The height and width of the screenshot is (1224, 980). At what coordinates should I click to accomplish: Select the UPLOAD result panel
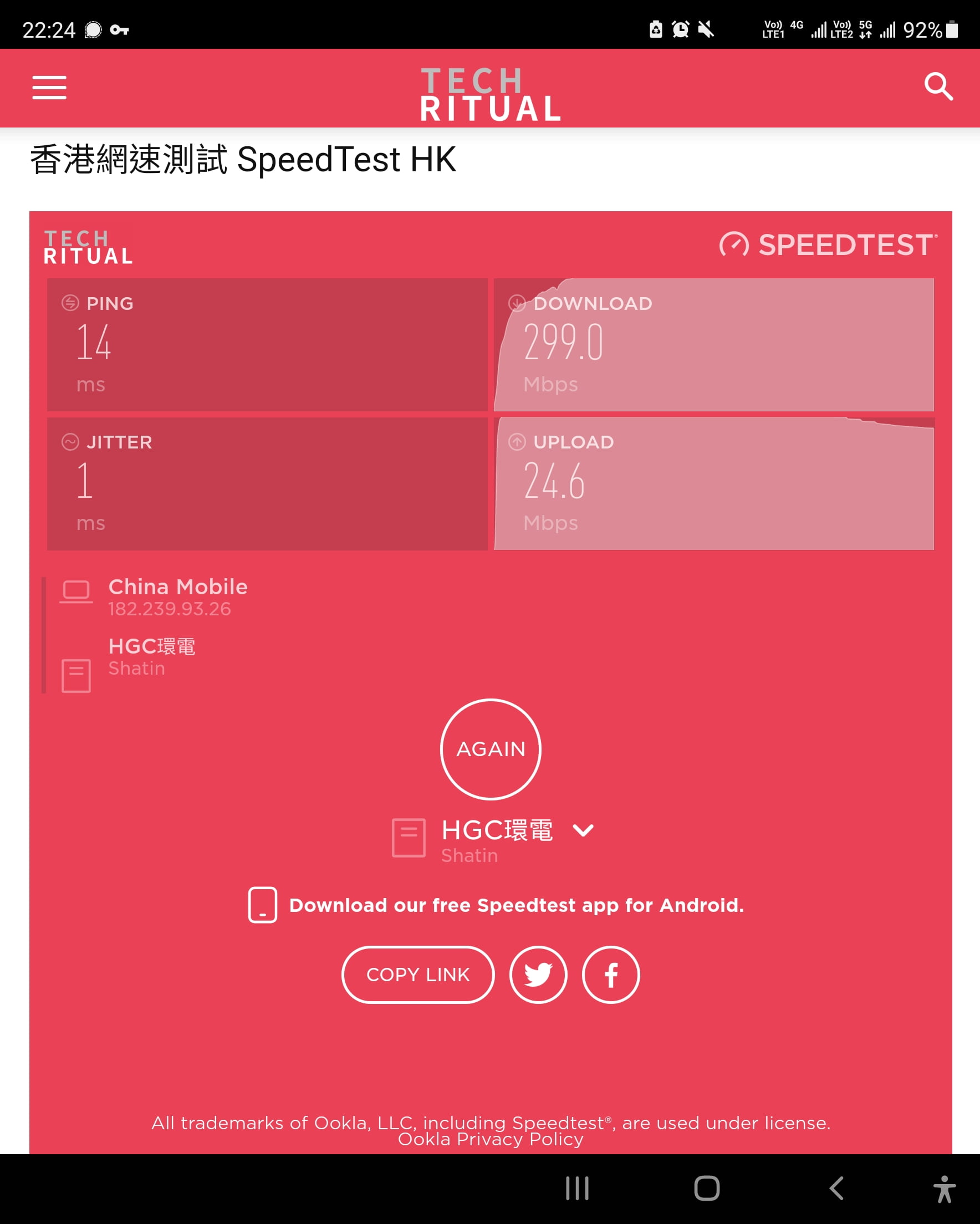click(714, 483)
